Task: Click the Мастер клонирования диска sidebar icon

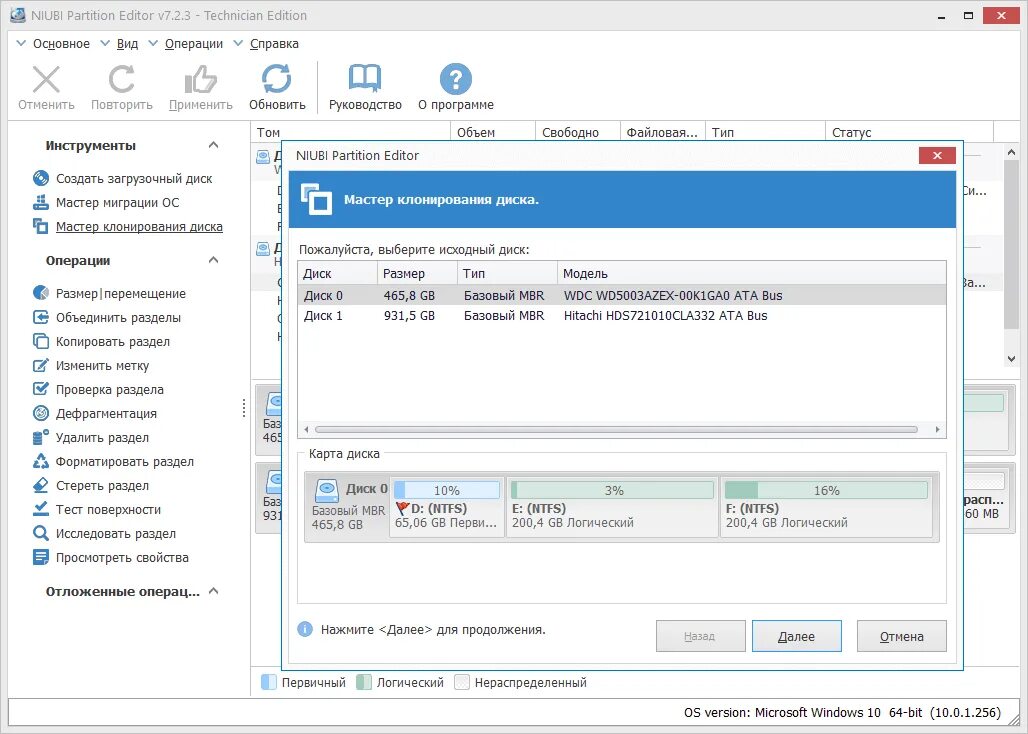Action: click(x=41, y=226)
